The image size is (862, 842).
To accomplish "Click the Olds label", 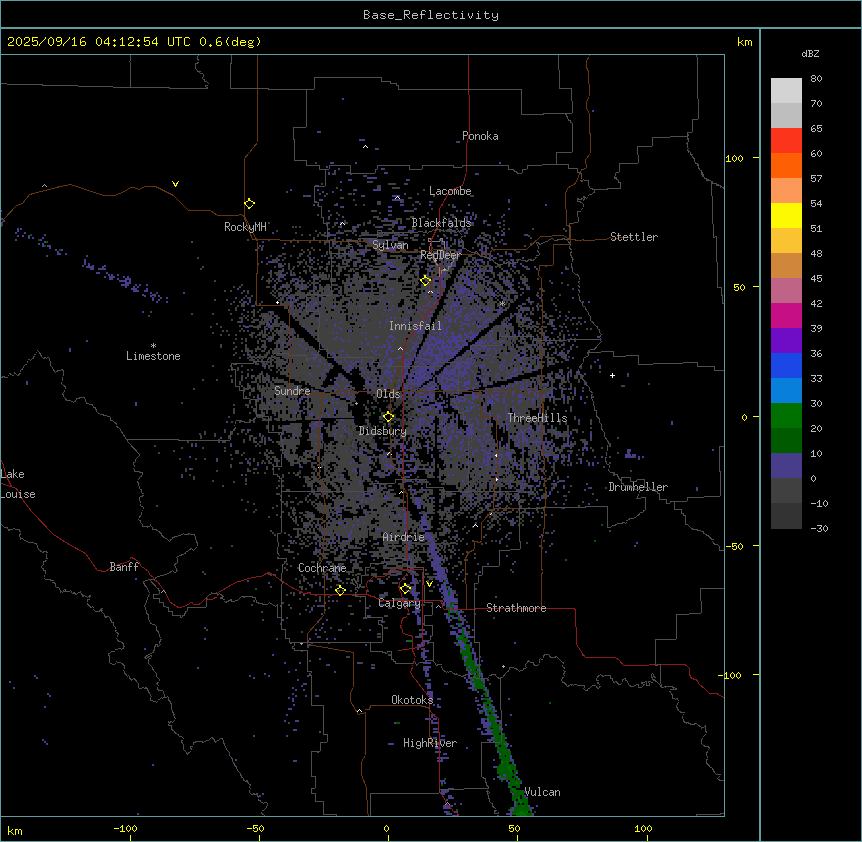I will tap(388, 394).
